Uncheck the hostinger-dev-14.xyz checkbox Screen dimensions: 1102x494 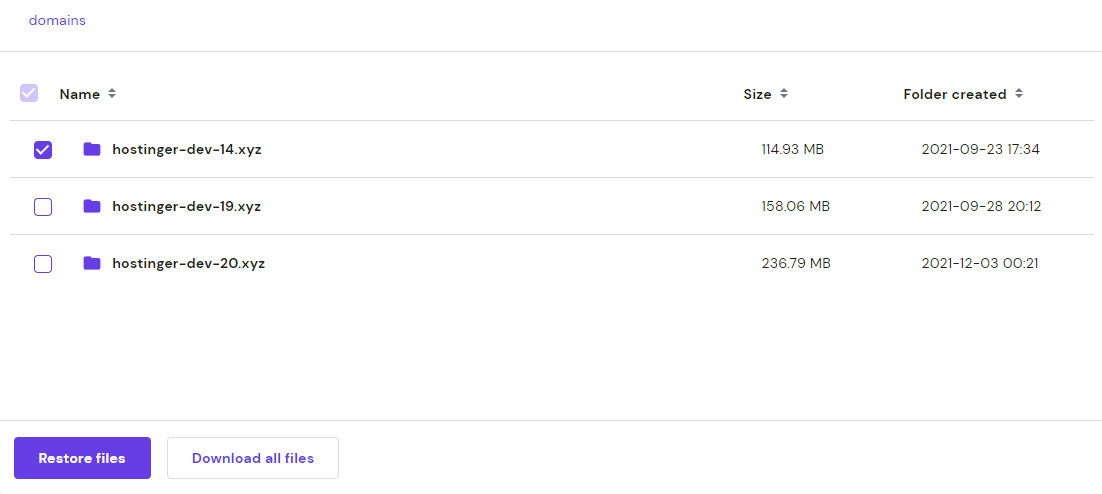point(43,150)
